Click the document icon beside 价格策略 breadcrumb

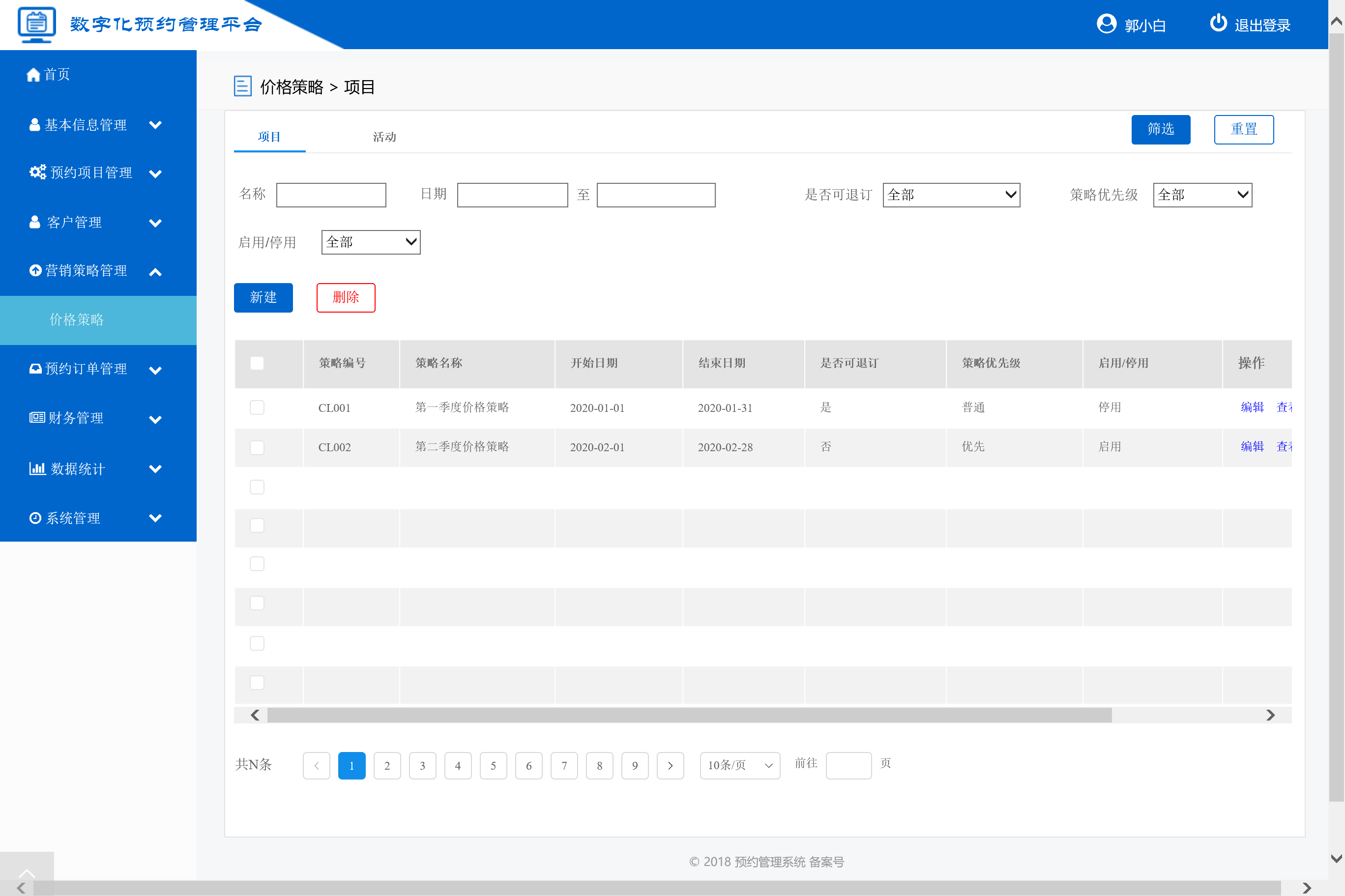242,87
